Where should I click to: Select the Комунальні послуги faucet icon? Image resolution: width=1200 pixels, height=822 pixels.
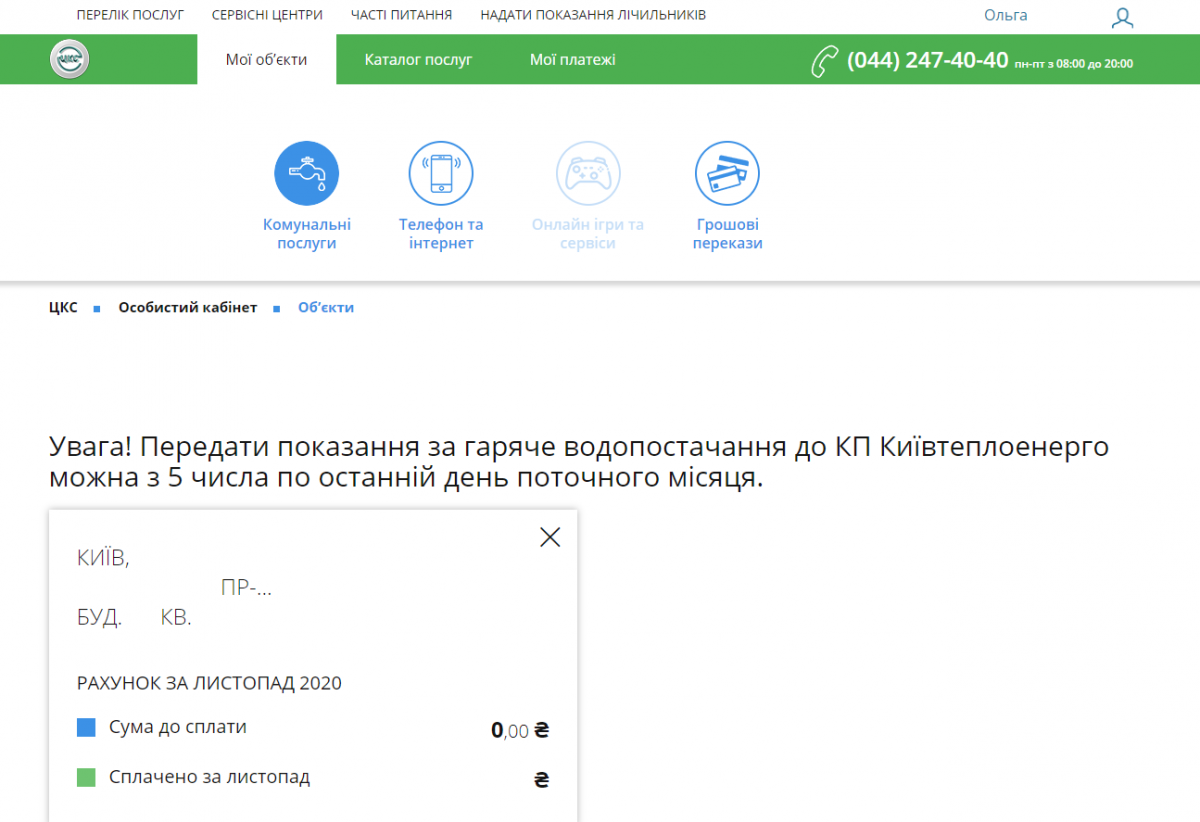click(307, 173)
